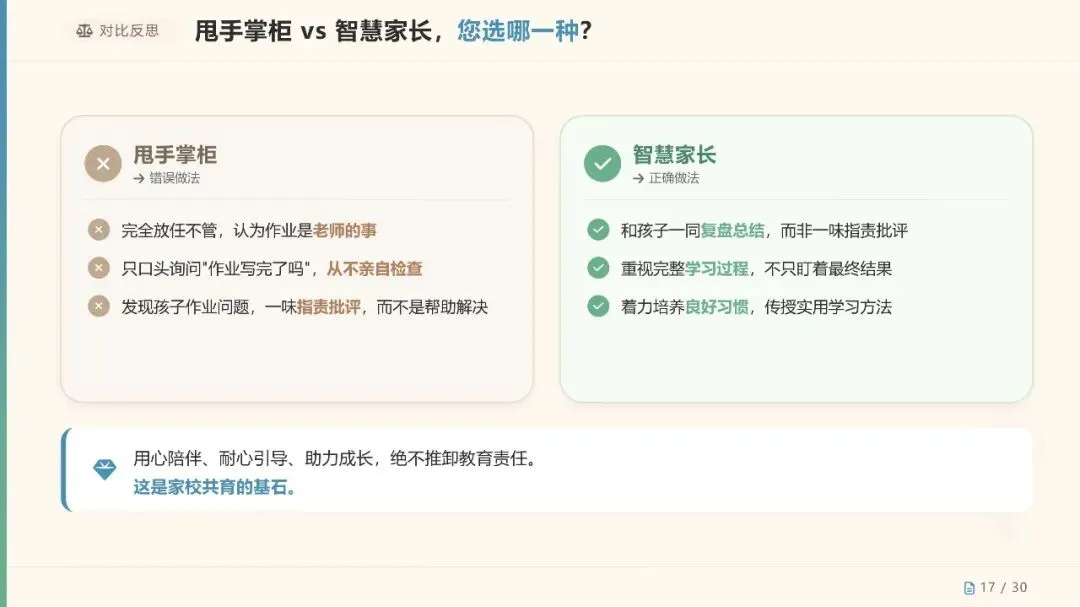Viewport: 1080px width, 607px height.
Task: Click the check bullet beside 着力培养良好习惯
Action: point(598,305)
